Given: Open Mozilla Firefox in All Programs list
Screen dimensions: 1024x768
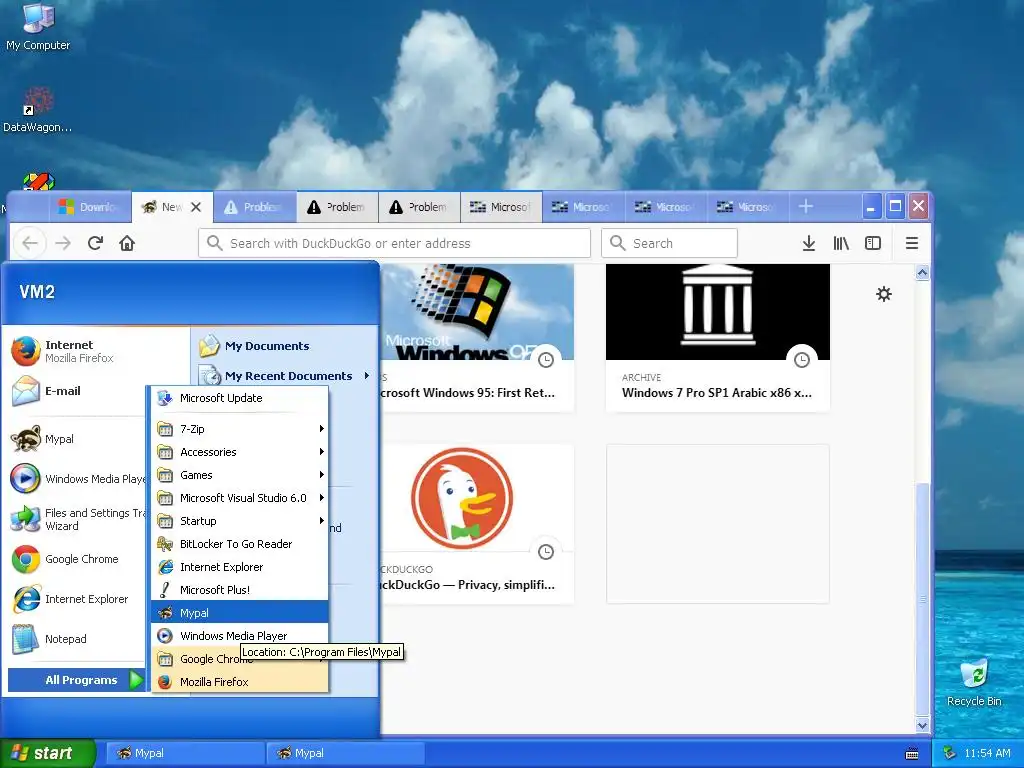Looking at the screenshot, I should pos(240,682).
